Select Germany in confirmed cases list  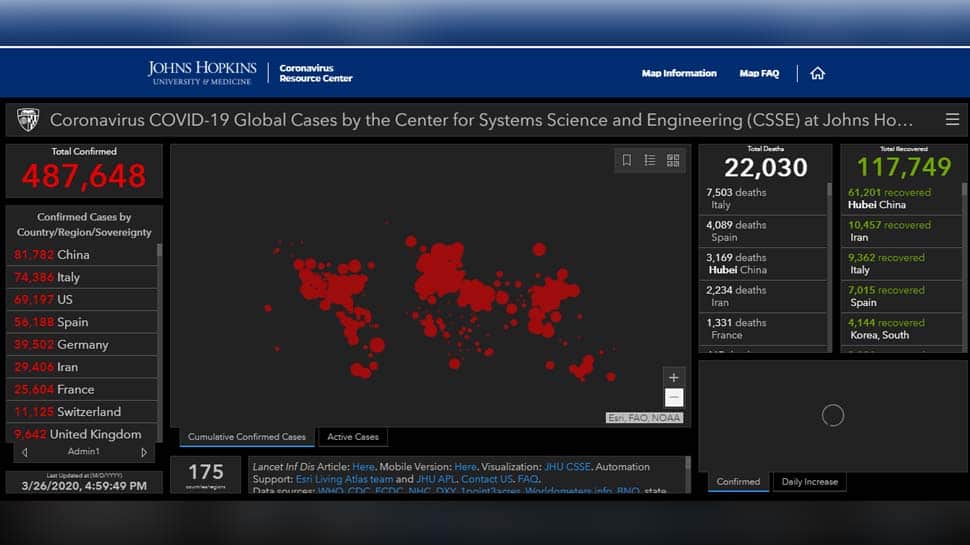click(81, 345)
